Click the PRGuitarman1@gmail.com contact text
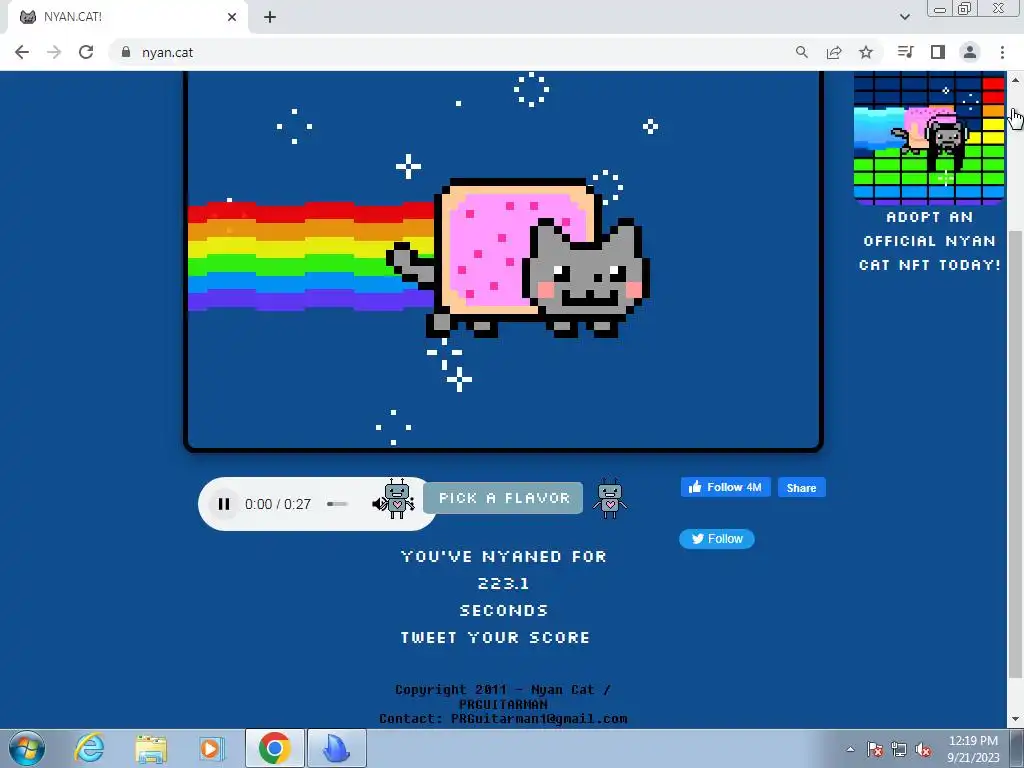Viewport: 1024px width, 768px height. (539, 718)
